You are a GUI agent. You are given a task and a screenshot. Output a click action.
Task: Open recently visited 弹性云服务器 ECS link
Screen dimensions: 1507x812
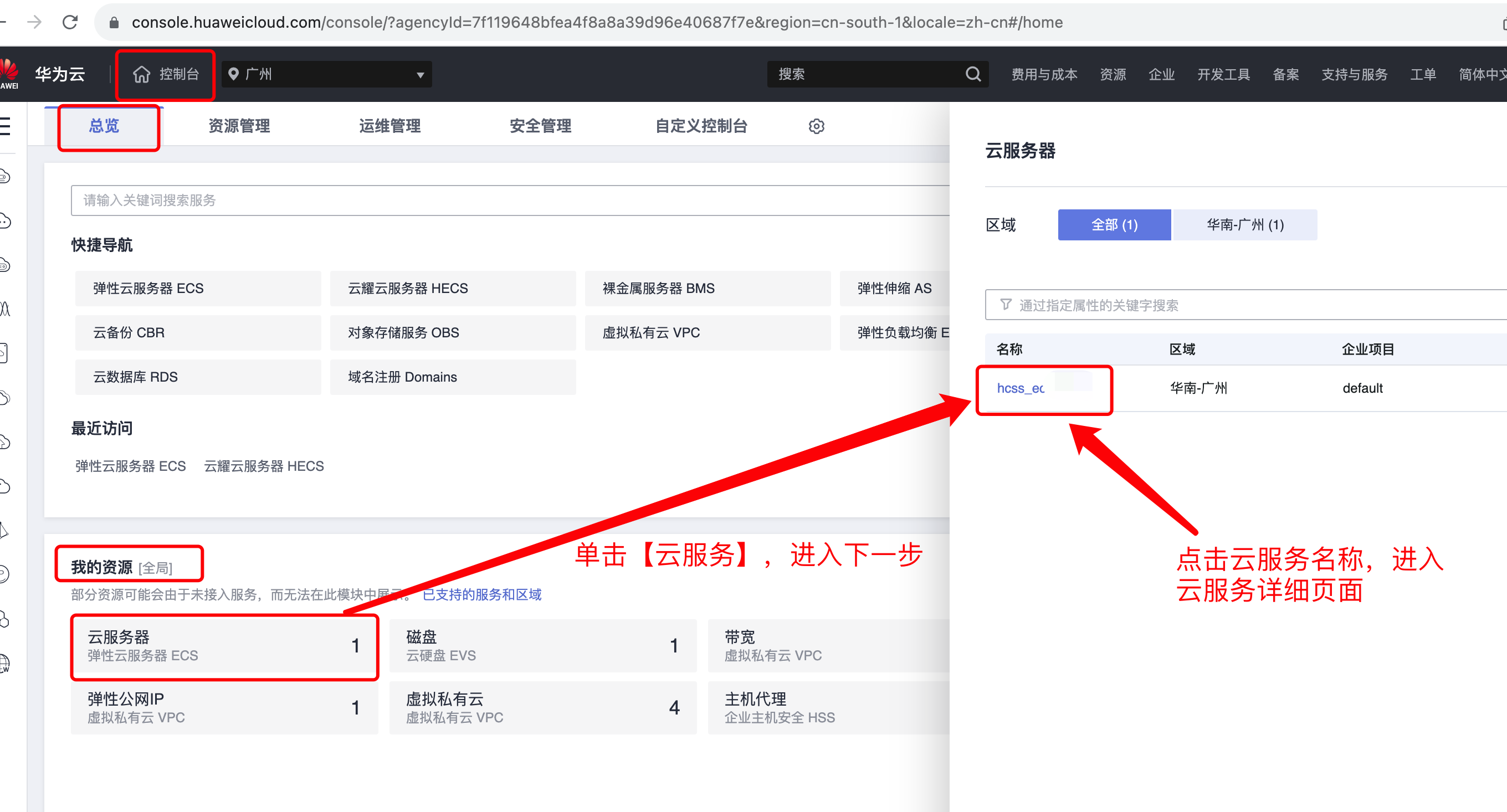click(130, 466)
